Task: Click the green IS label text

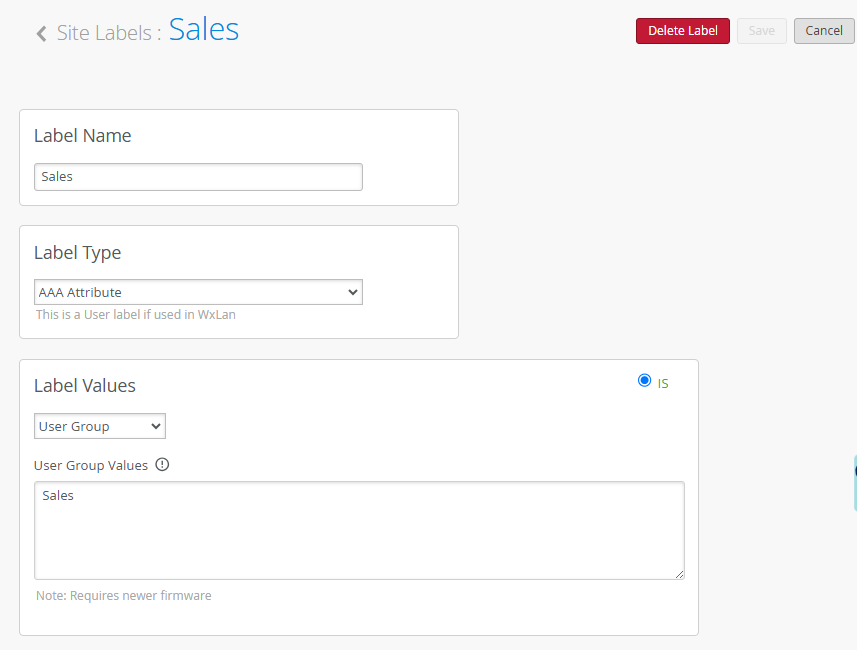Action: [x=663, y=384]
